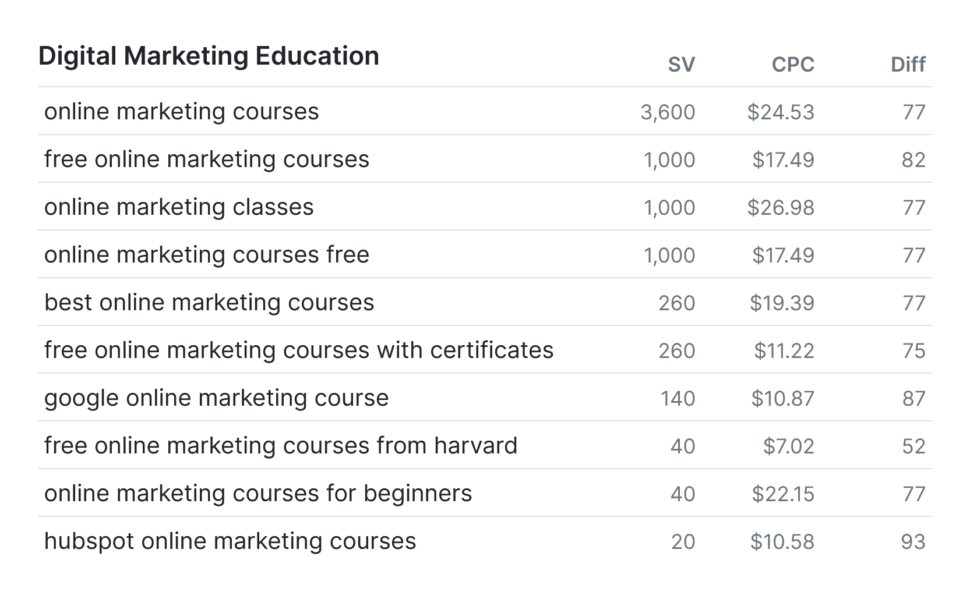Select keyword 'free online marketing courses with certificates'
Viewport: 970px width, 592px height.
(299, 350)
